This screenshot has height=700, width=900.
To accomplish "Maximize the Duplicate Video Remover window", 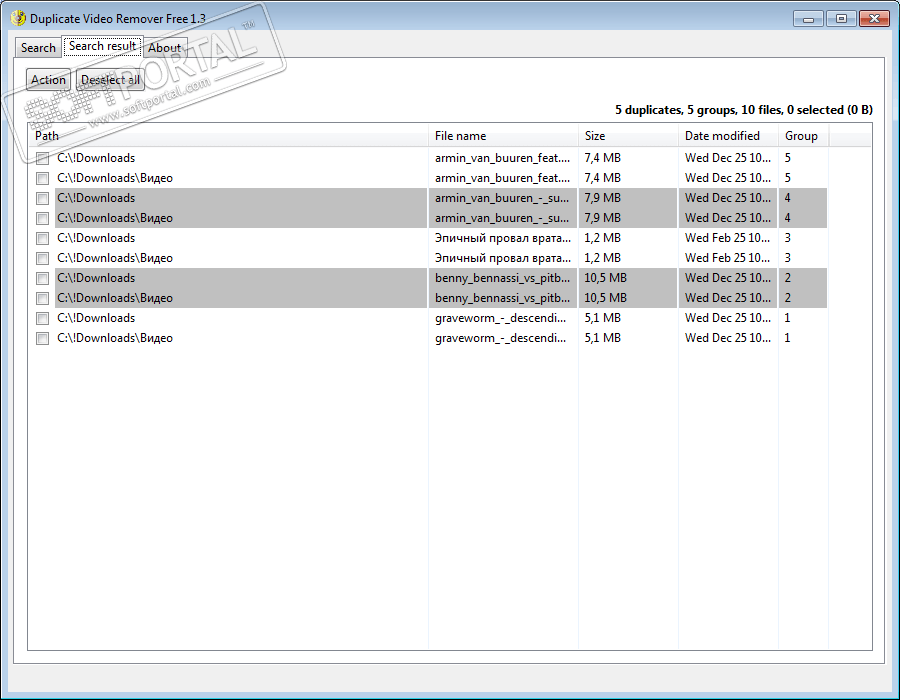I will coord(841,19).
